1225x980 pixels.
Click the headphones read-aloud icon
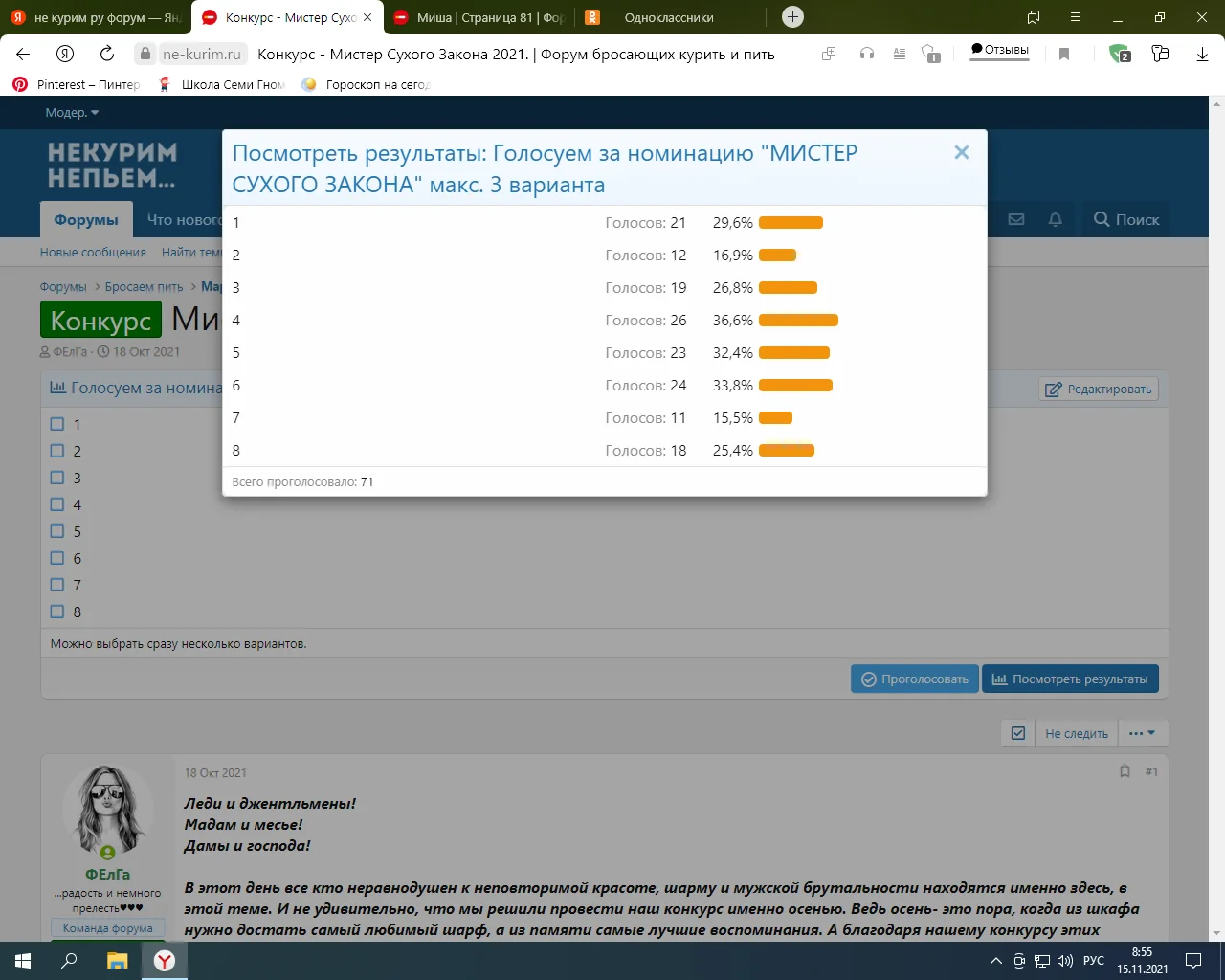pyautogui.click(x=867, y=54)
